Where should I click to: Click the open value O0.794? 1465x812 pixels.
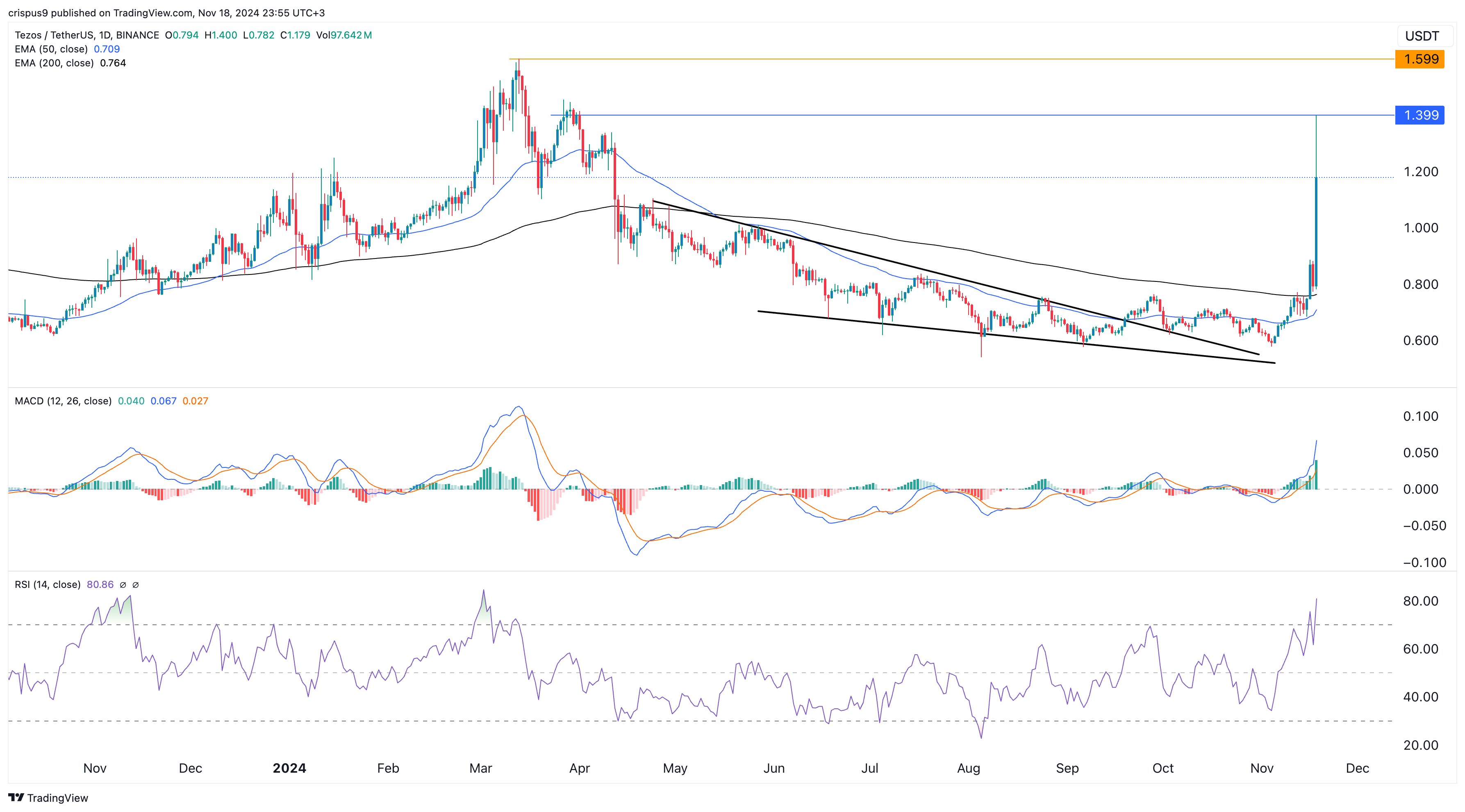(x=182, y=35)
